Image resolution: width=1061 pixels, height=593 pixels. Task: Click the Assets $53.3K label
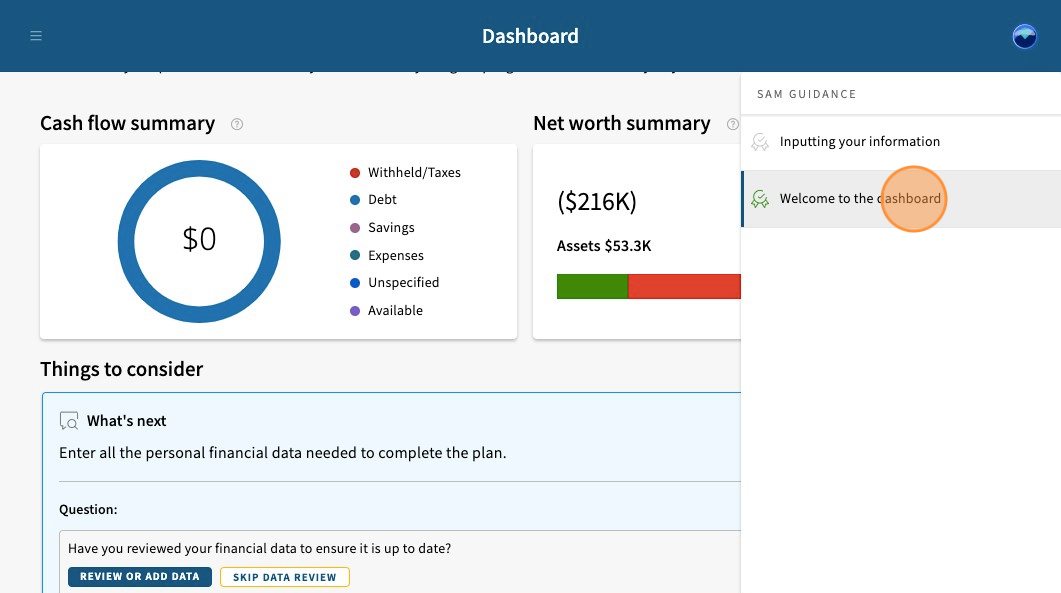pos(604,246)
